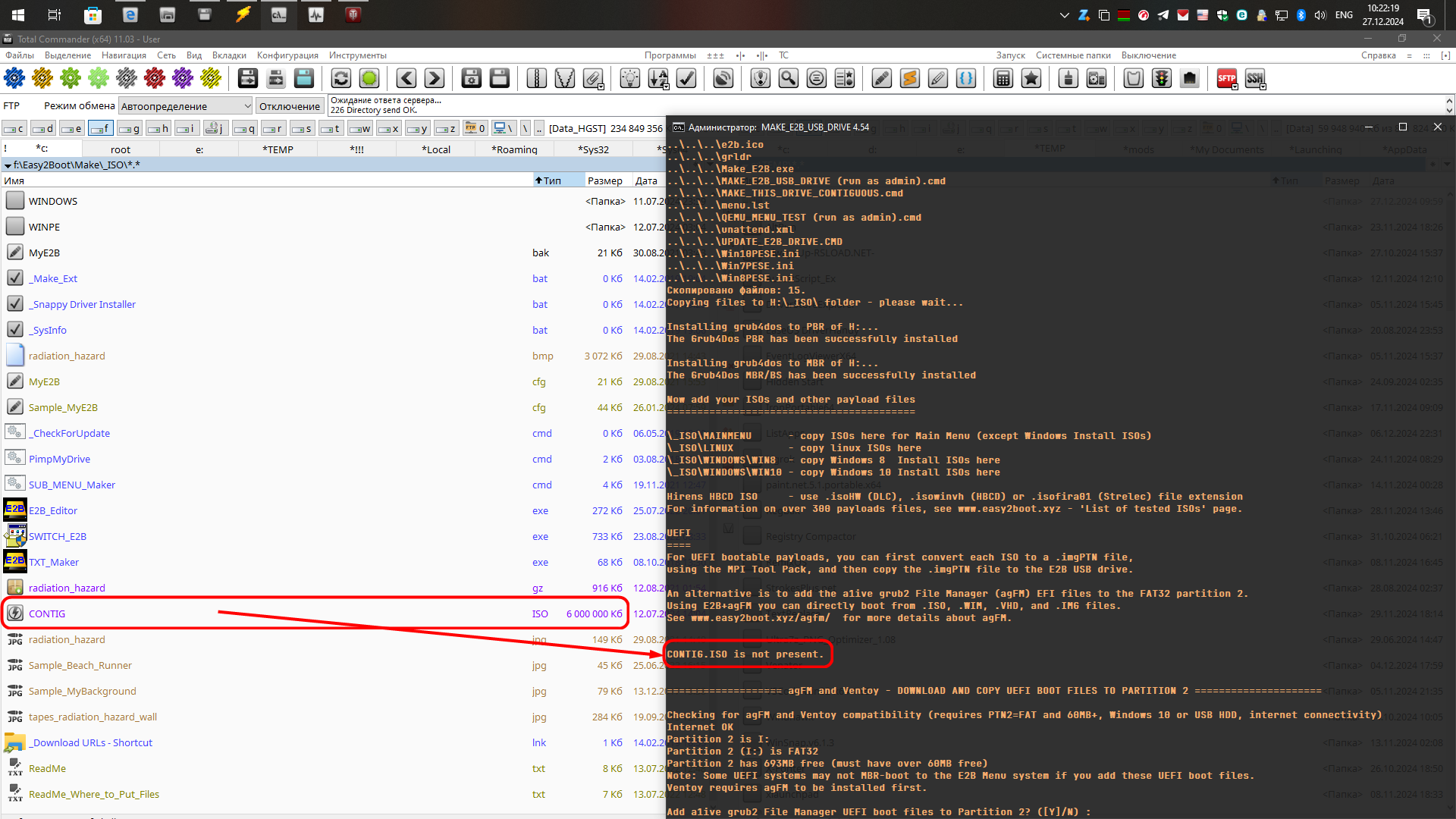Open the Конфигурация menu

[x=287, y=55]
